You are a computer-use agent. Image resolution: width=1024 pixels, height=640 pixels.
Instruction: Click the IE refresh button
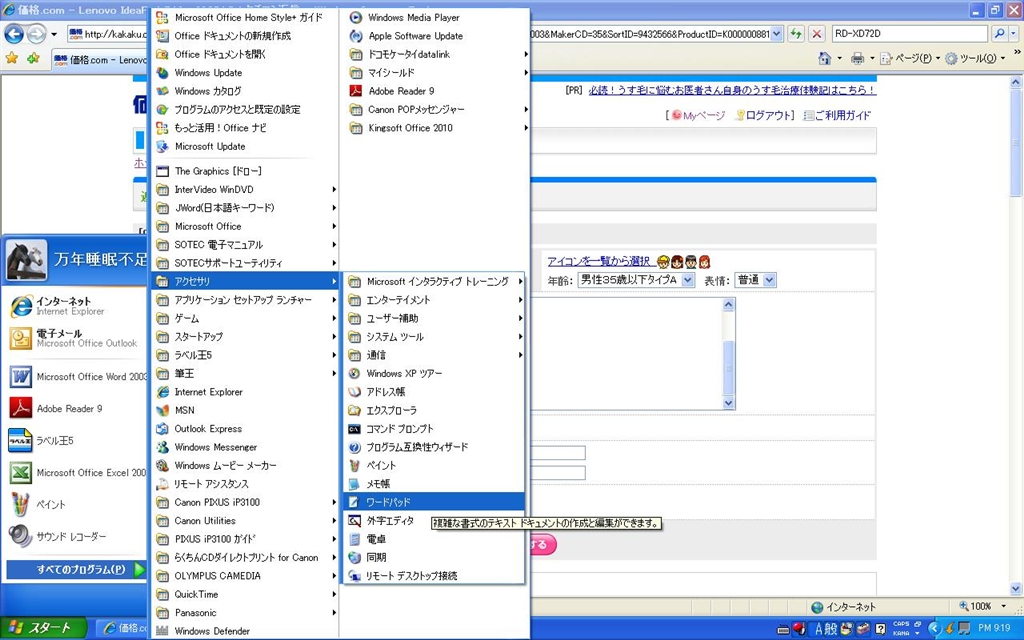click(x=795, y=34)
